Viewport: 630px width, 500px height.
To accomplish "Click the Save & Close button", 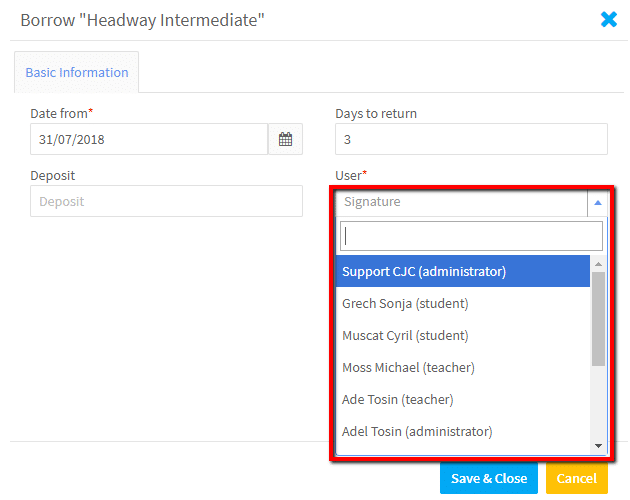I will [x=489, y=478].
